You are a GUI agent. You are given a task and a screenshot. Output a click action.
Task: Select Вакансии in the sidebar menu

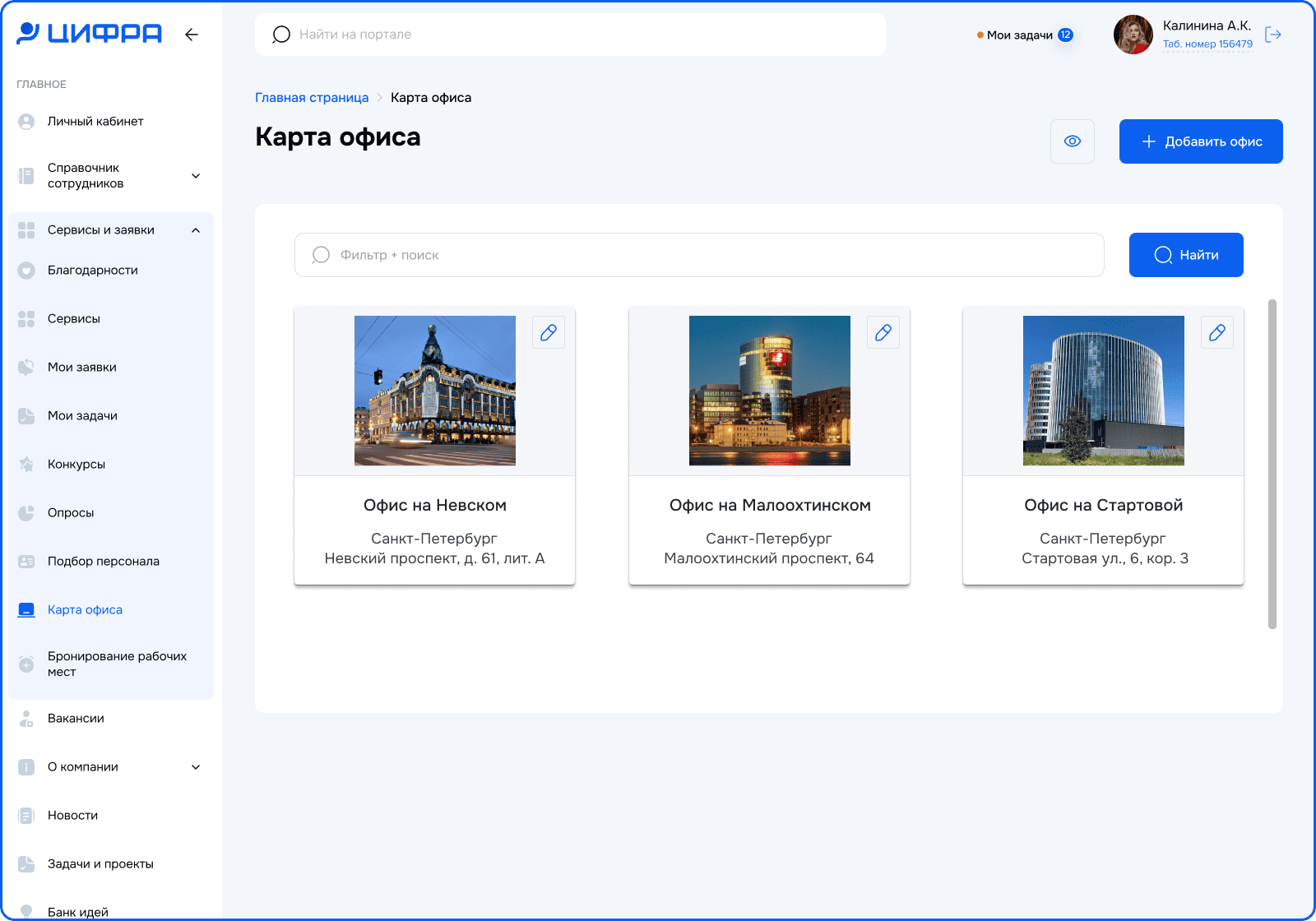click(76, 718)
